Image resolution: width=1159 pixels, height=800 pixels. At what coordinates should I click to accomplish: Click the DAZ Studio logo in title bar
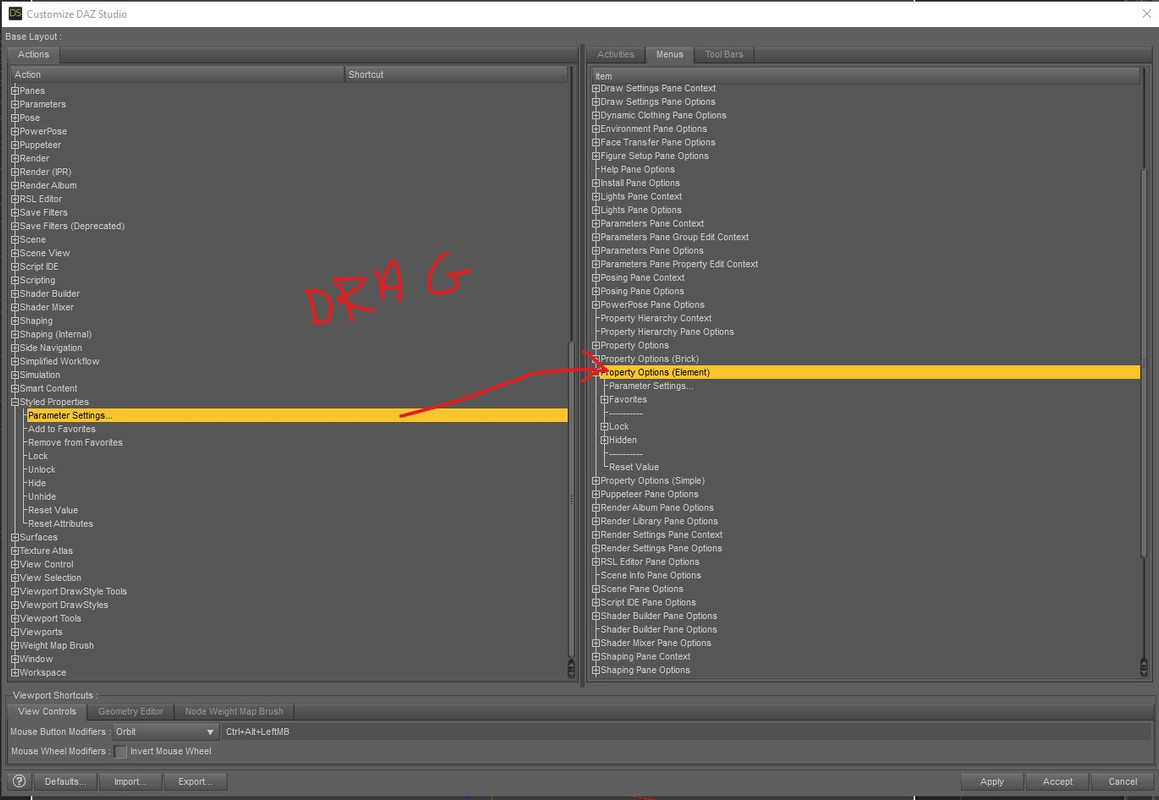[x=15, y=13]
